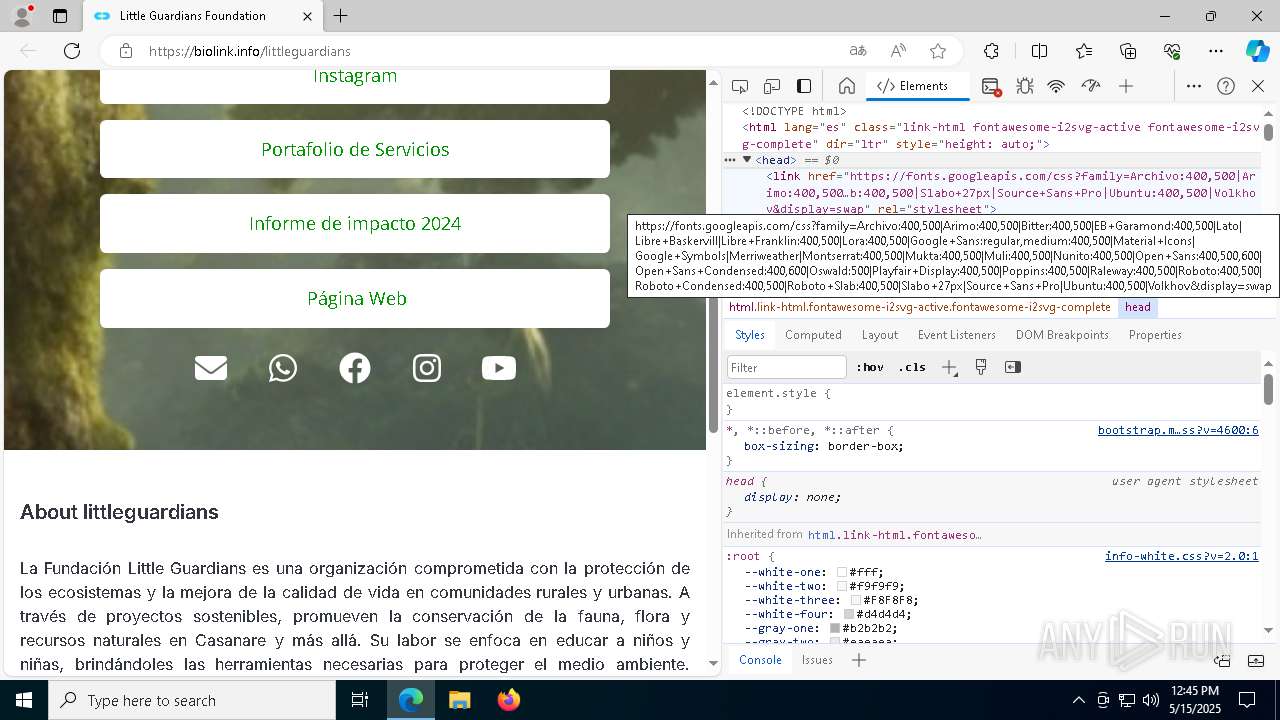Image resolution: width=1280 pixels, height=720 pixels.
Task: Open the Sources debugger bug icon
Action: point(1024,86)
